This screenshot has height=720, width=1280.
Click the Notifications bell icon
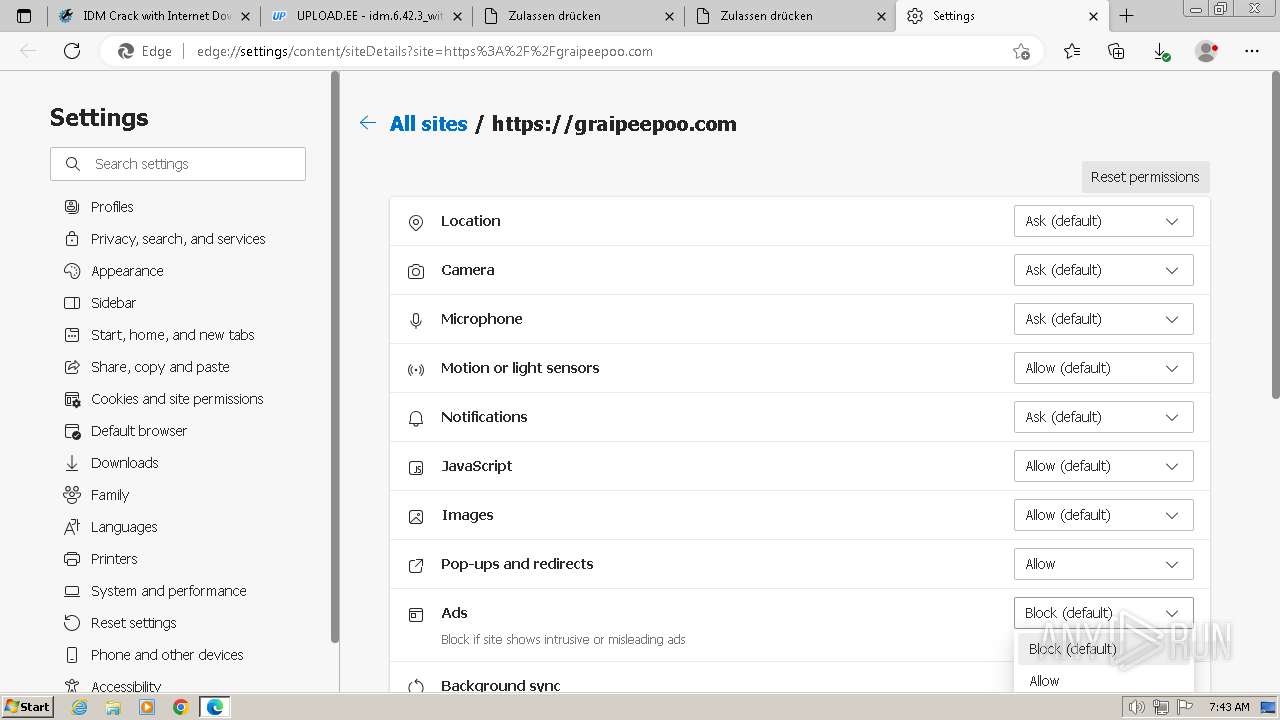pyautogui.click(x=416, y=418)
